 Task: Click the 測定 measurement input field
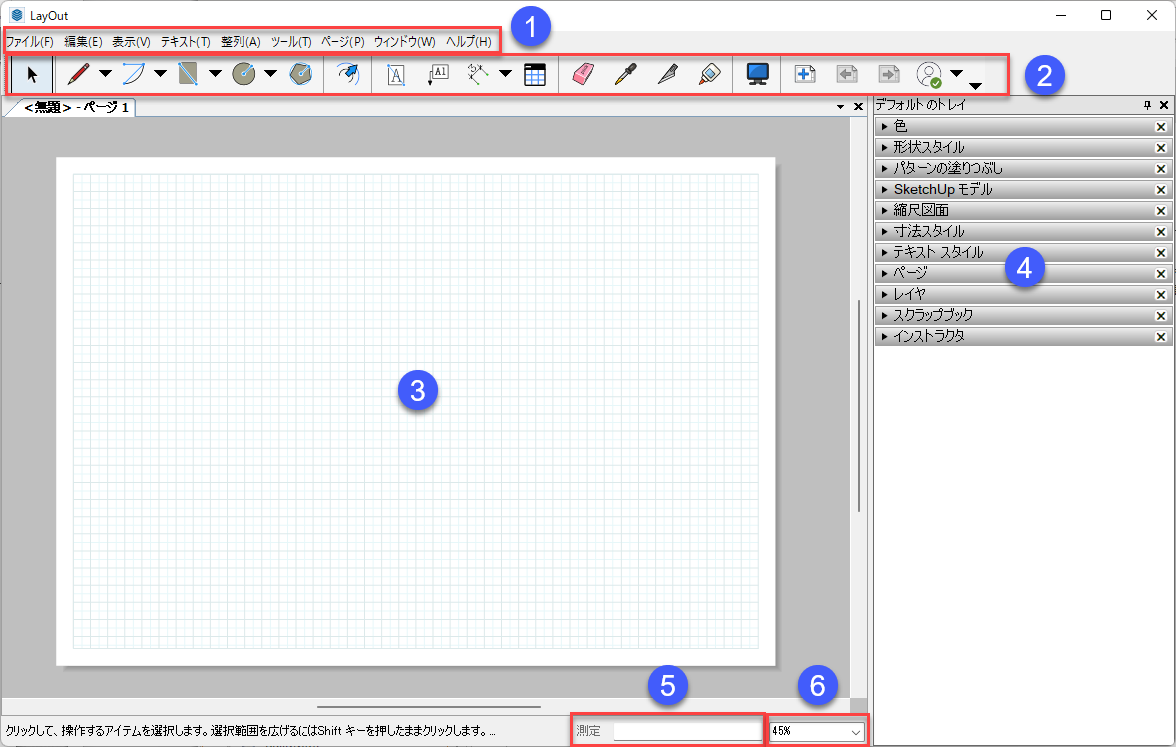(x=687, y=731)
